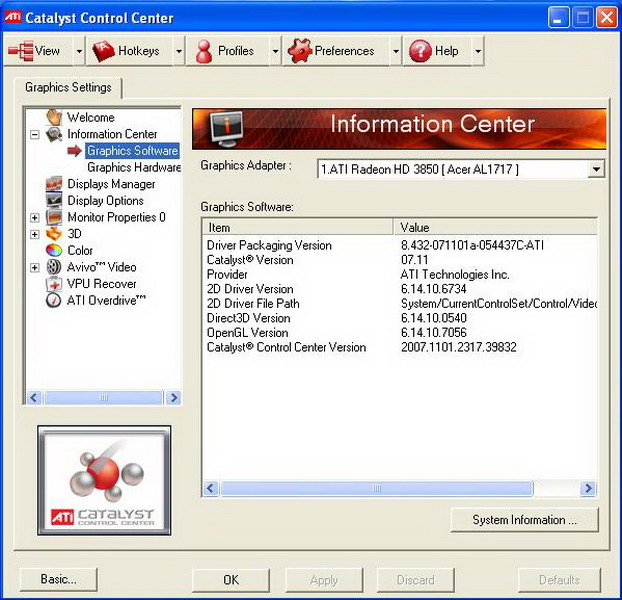The image size is (622, 600).
Task: Click the VPU Recover first-aid icon
Action: (54, 284)
